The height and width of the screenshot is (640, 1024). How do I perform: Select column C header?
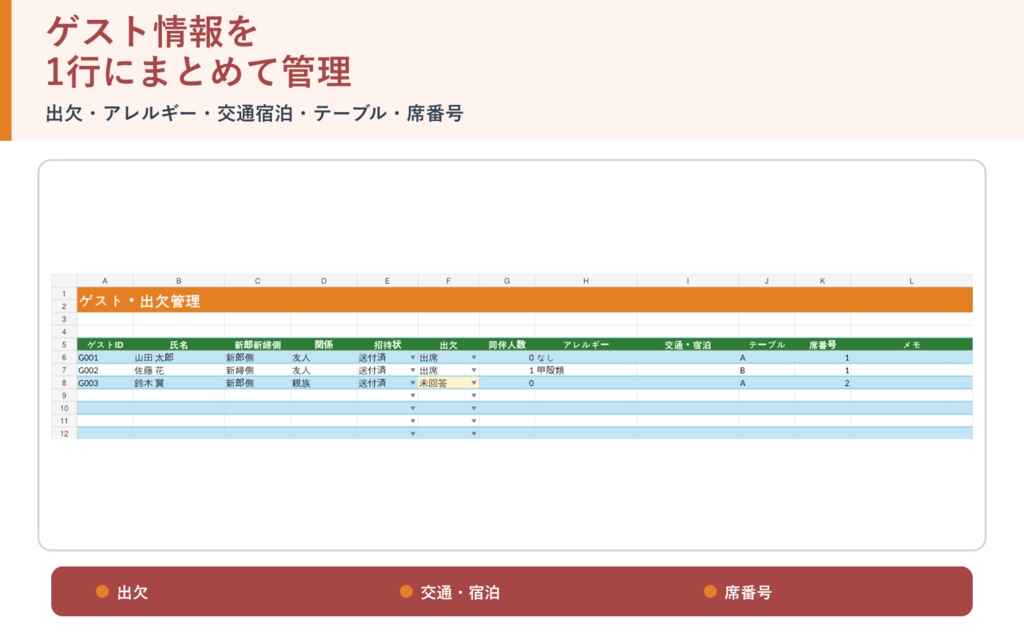[257, 281]
